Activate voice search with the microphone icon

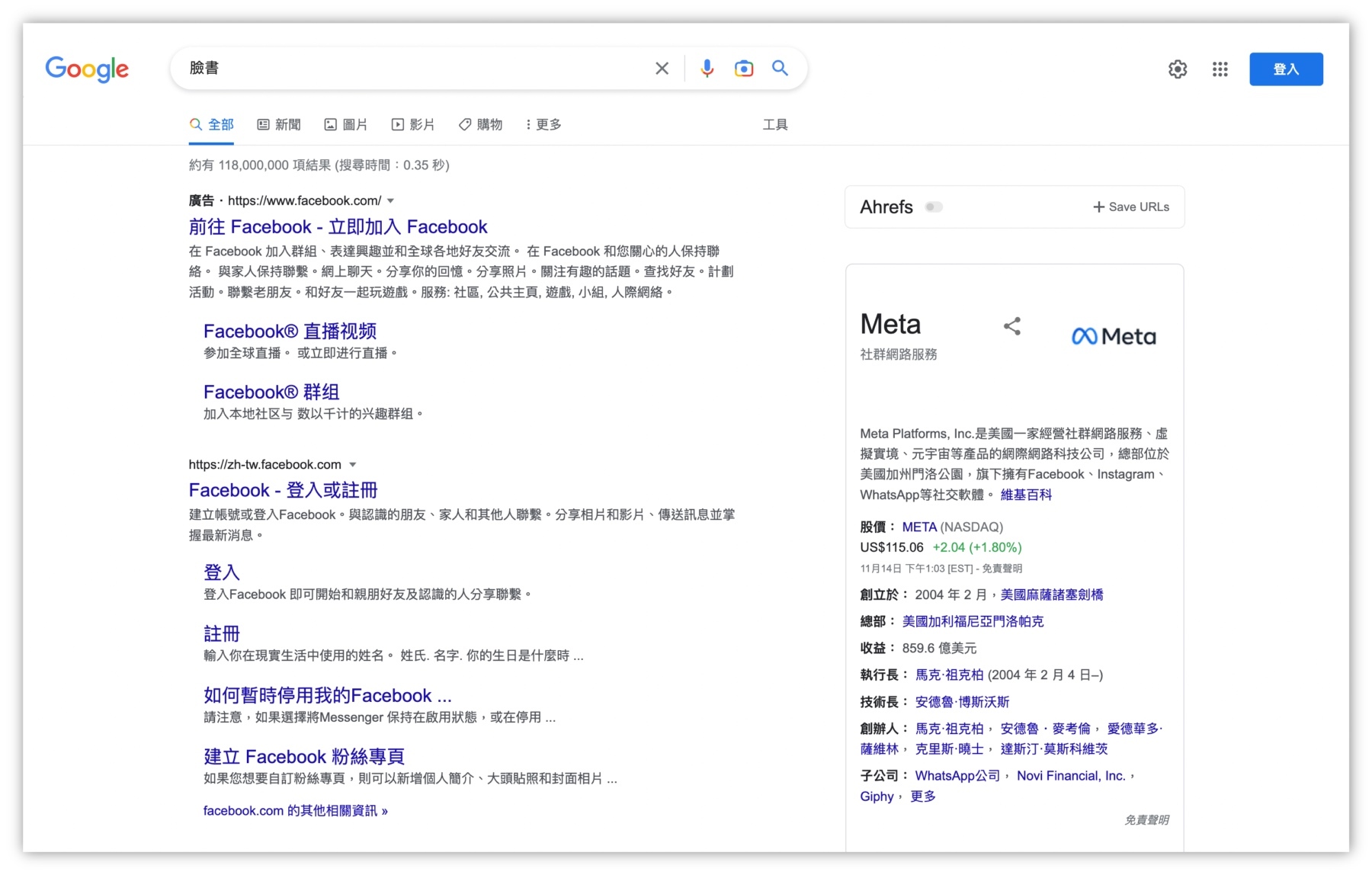point(707,69)
